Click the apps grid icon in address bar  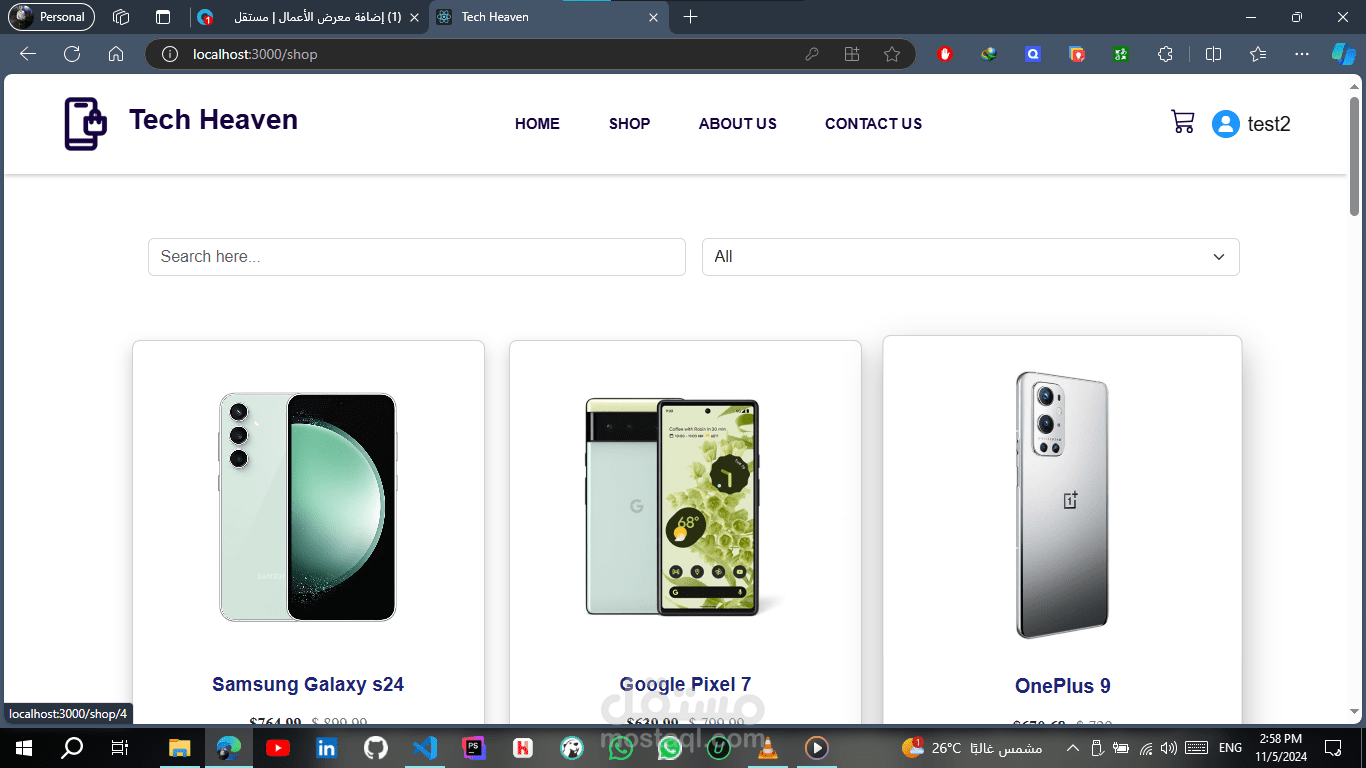tap(852, 54)
